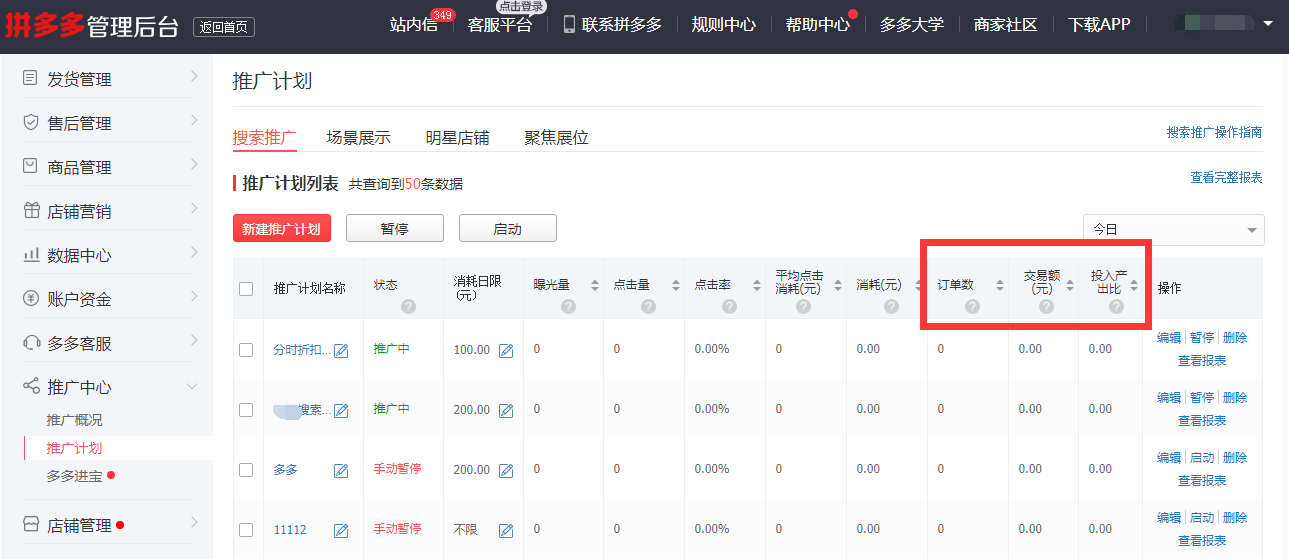
Task: Expand 店铺管理 chevron
Action: 194,521
